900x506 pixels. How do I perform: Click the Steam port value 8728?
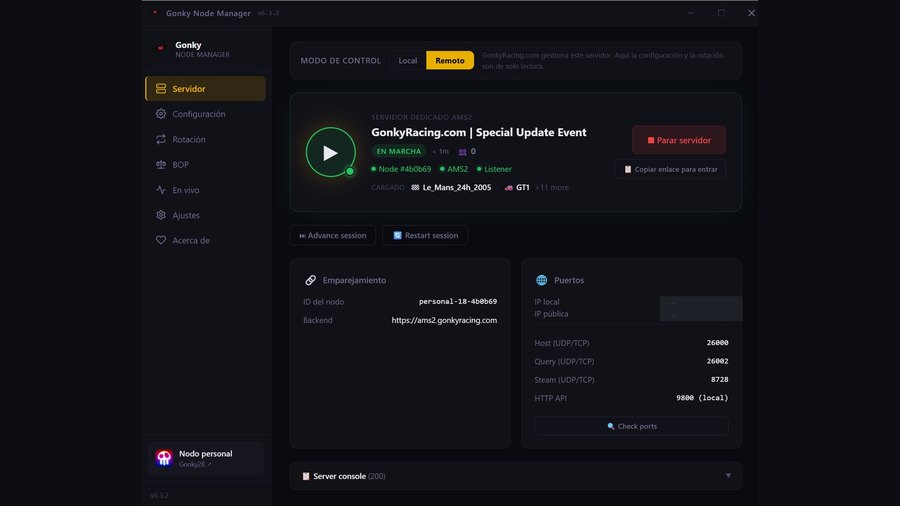click(720, 379)
